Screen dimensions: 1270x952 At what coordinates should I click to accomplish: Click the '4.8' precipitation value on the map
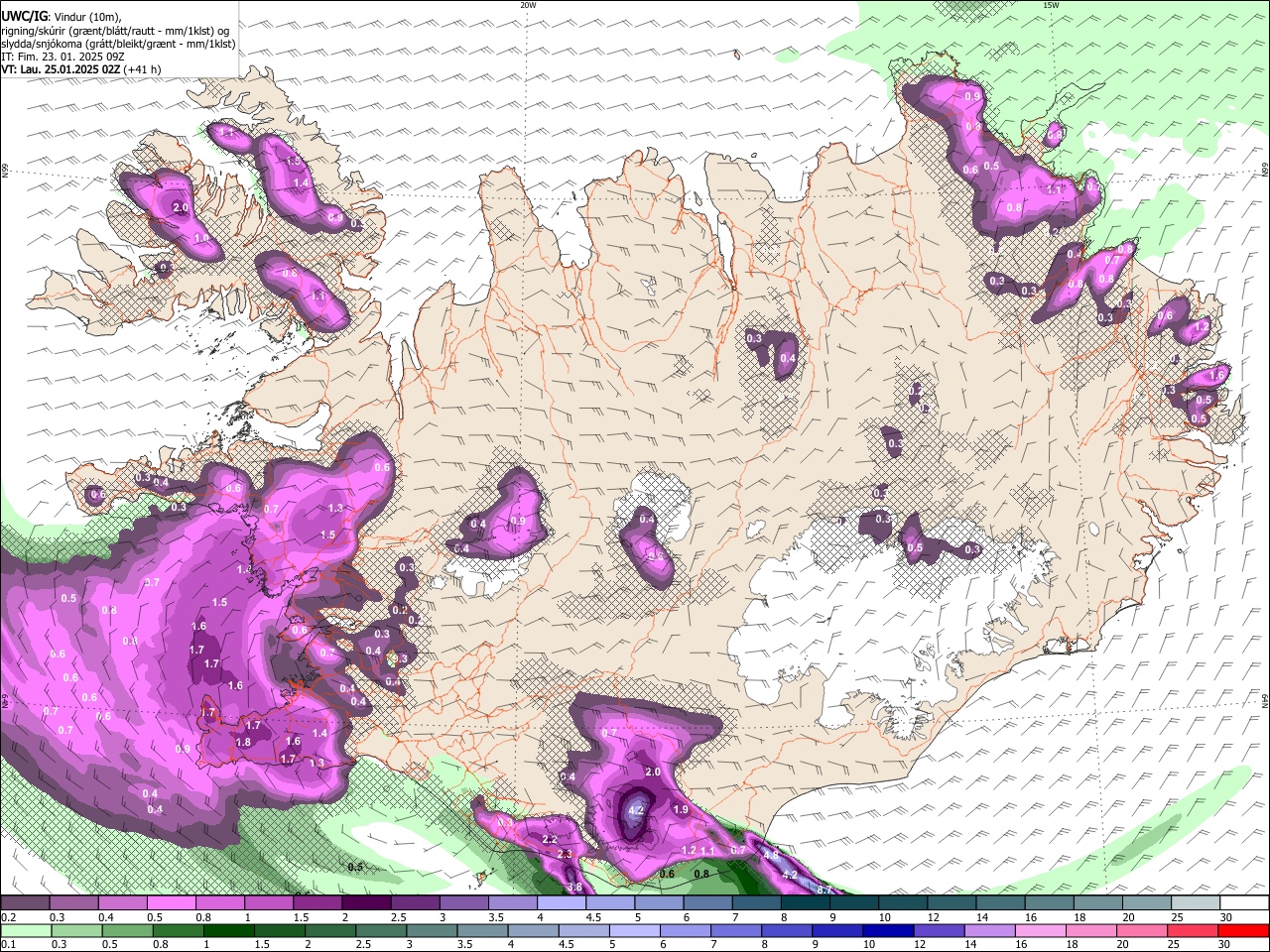[770, 855]
